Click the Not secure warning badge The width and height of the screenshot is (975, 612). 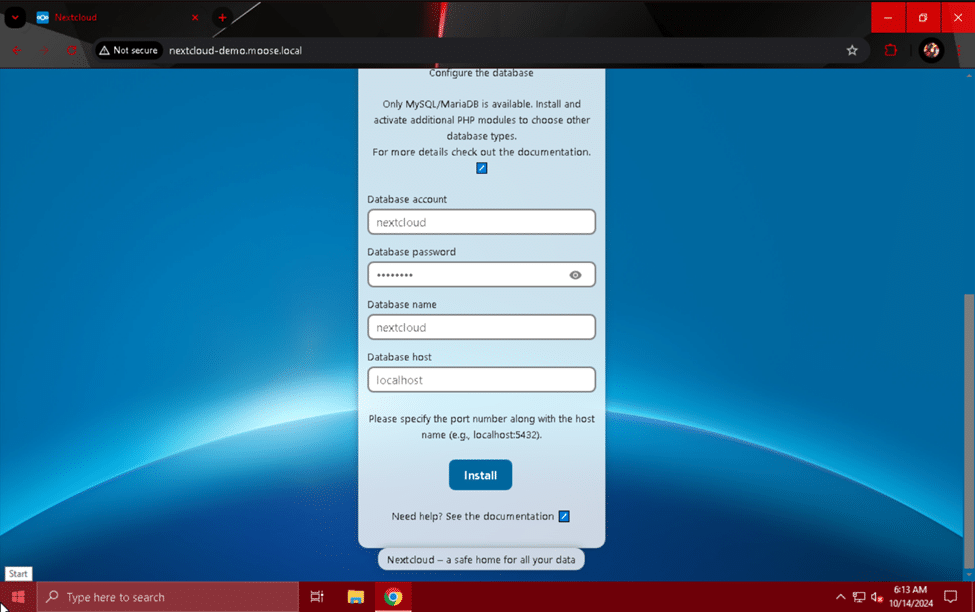(129, 50)
